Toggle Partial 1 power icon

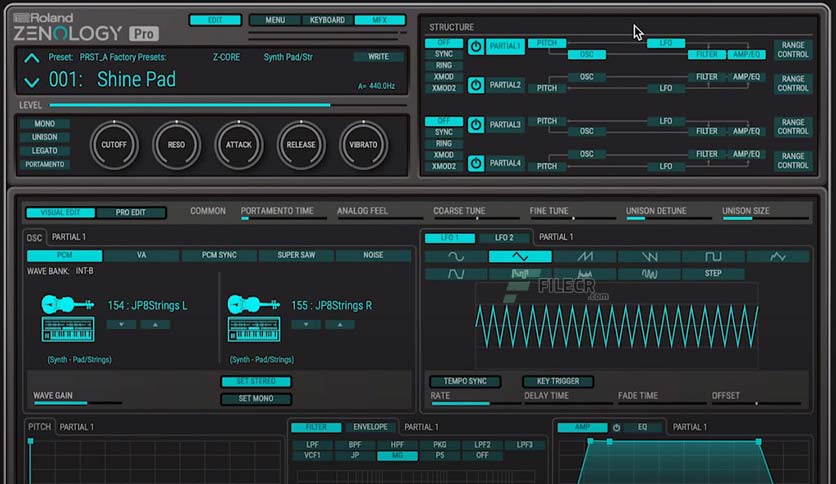pos(476,46)
